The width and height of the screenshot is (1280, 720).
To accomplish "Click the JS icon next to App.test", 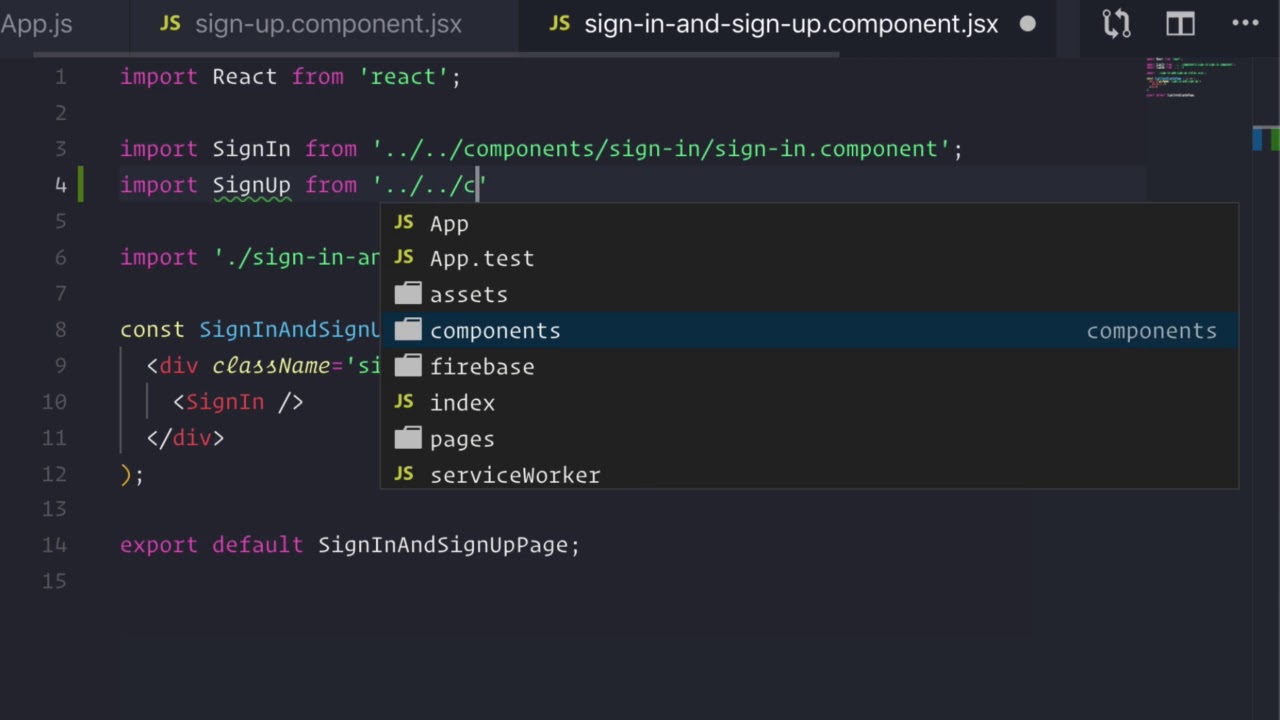I will 404,258.
